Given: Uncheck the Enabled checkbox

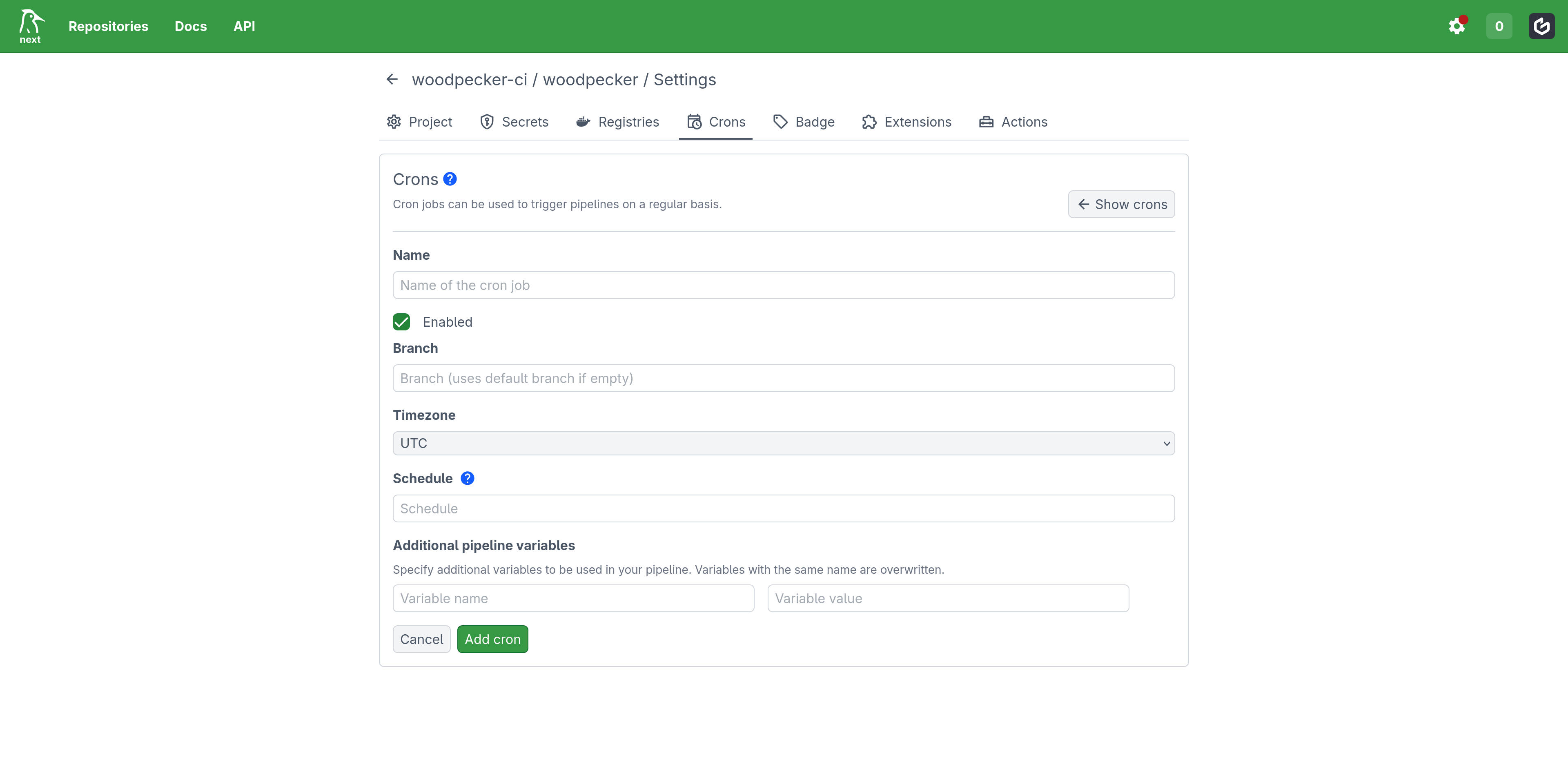Looking at the screenshot, I should point(401,322).
